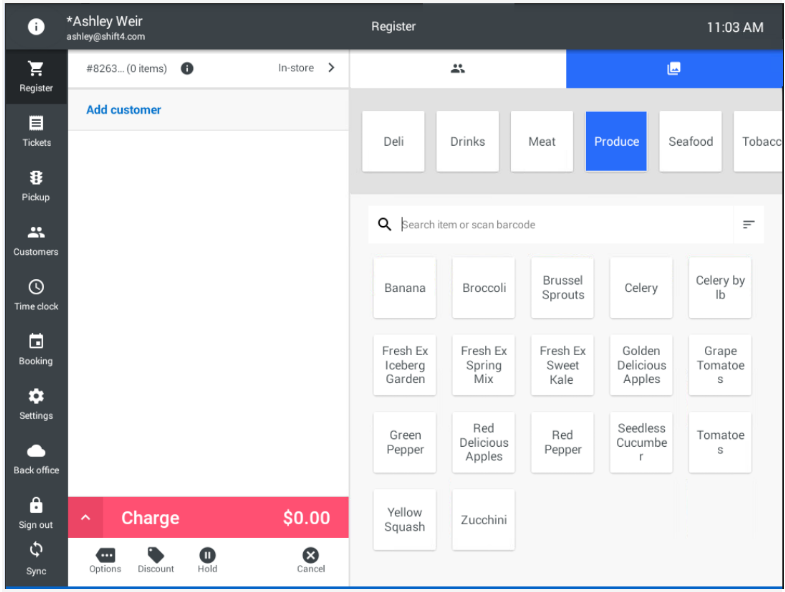Screen dimensions: 785x592
Task: Go to Customers in the sidebar
Action: (36, 240)
